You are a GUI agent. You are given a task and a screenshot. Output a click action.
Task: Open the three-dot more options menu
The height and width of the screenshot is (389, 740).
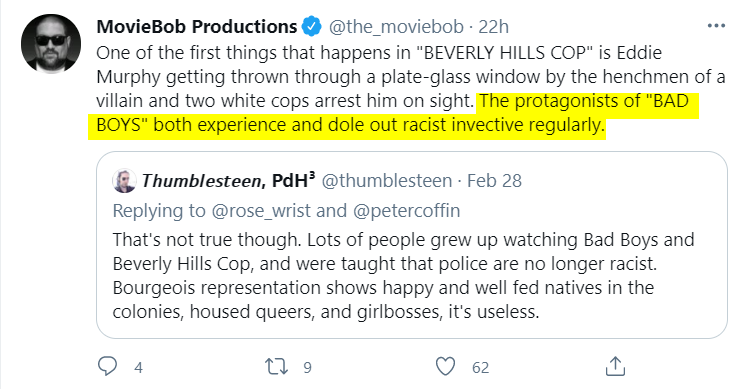pos(716,26)
